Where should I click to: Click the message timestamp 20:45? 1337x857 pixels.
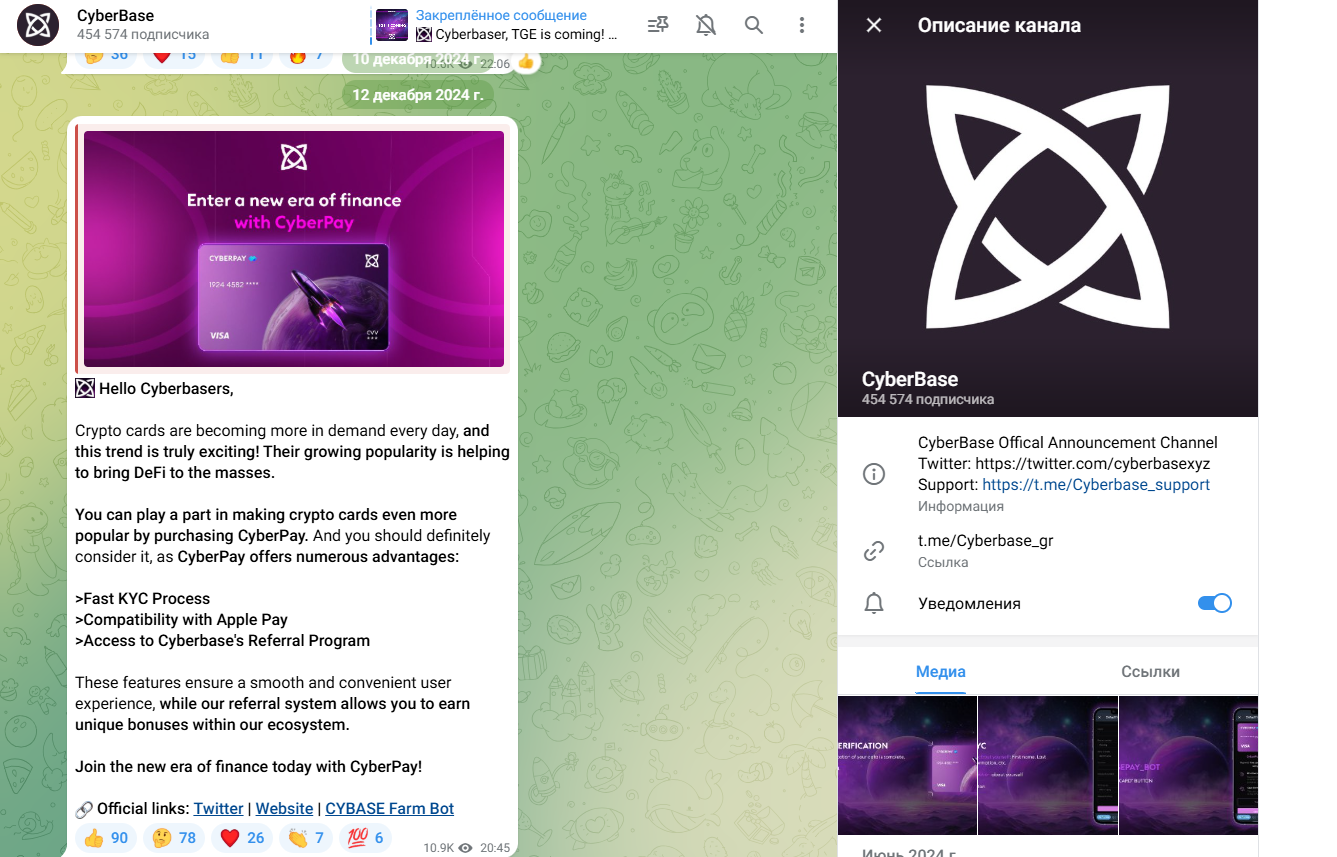[x=495, y=848]
